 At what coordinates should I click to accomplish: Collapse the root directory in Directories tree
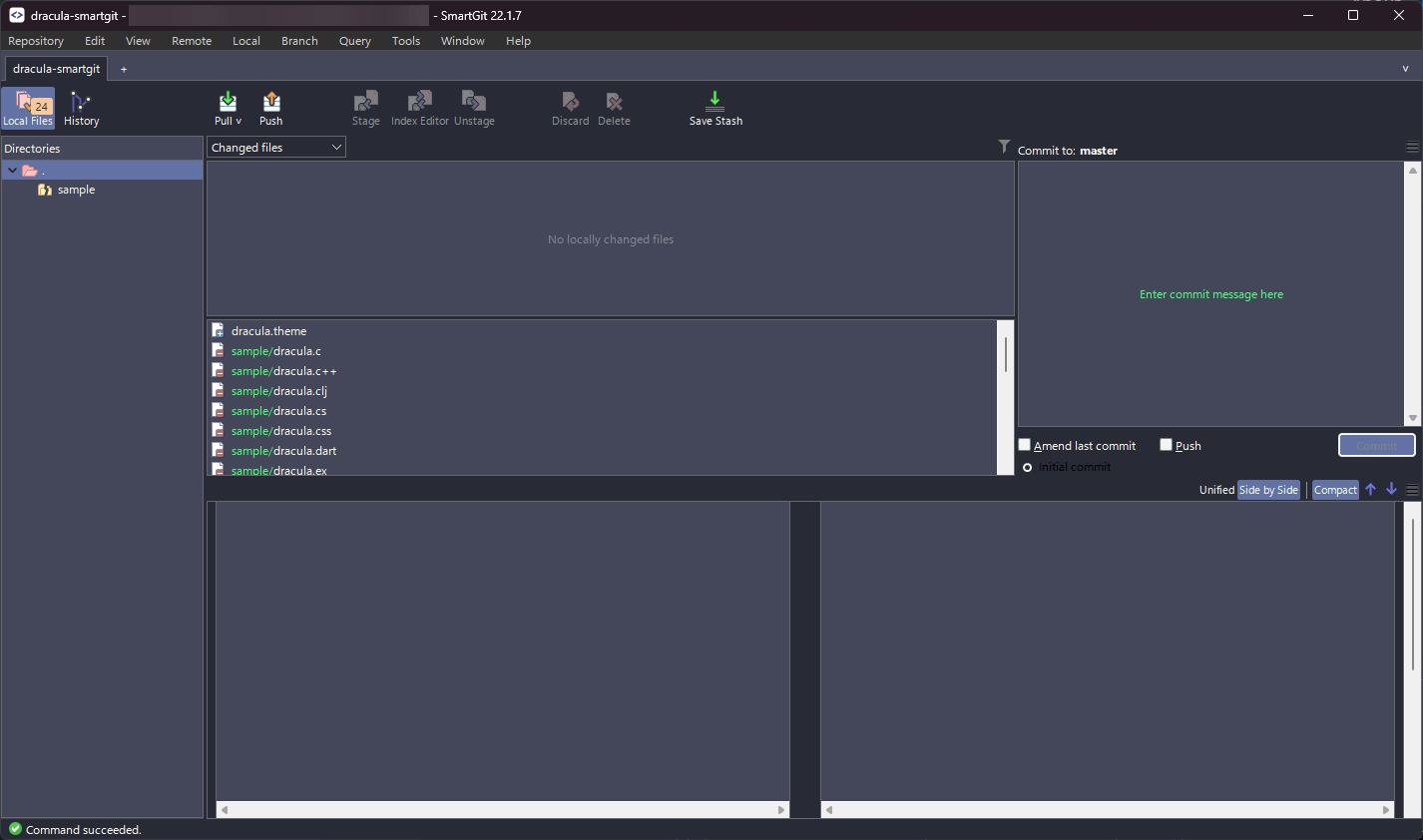[11, 170]
